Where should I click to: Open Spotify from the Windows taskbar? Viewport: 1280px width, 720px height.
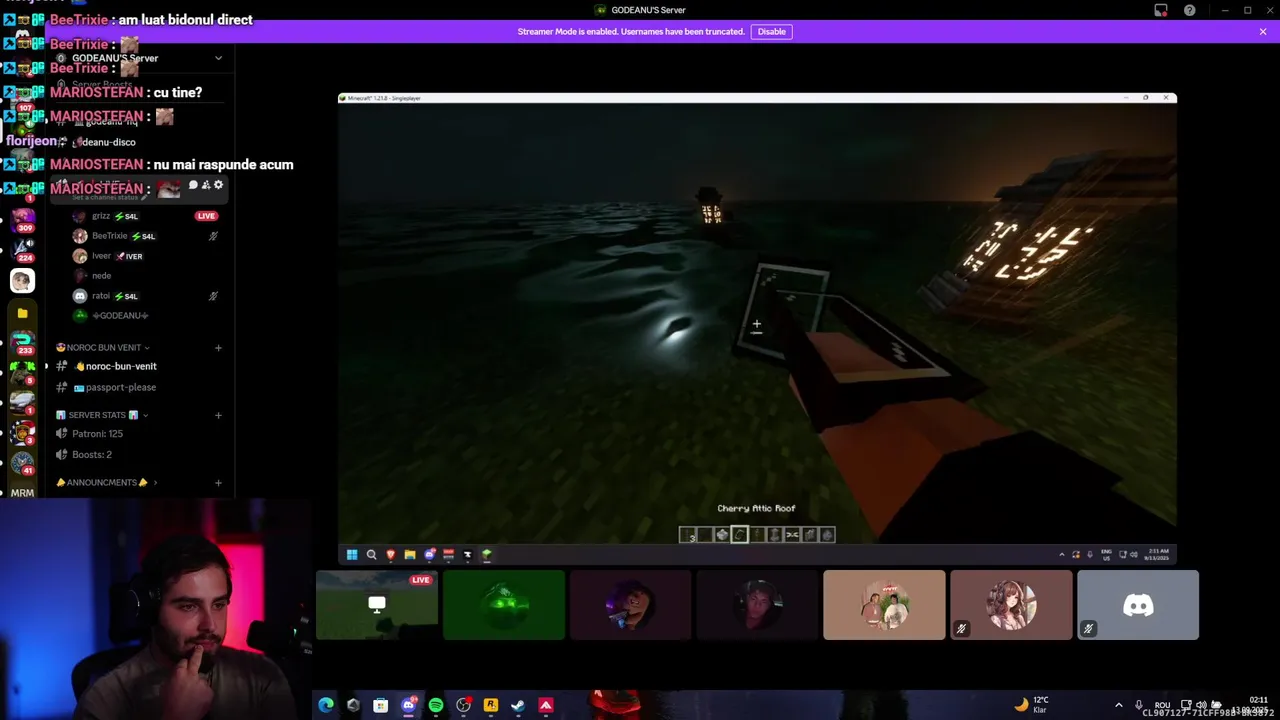pyautogui.click(x=436, y=705)
